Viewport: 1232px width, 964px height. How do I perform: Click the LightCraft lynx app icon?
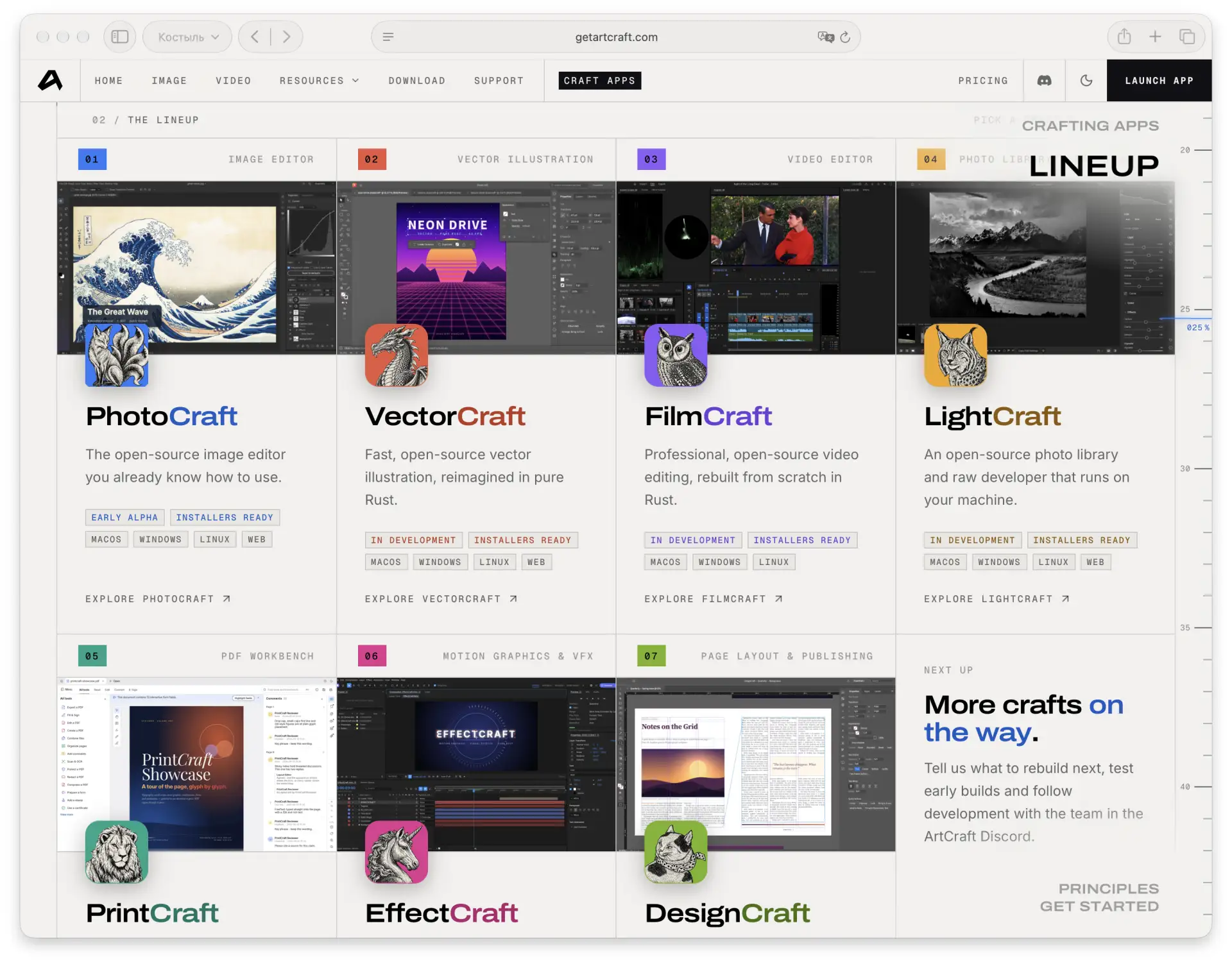point(955,355)
